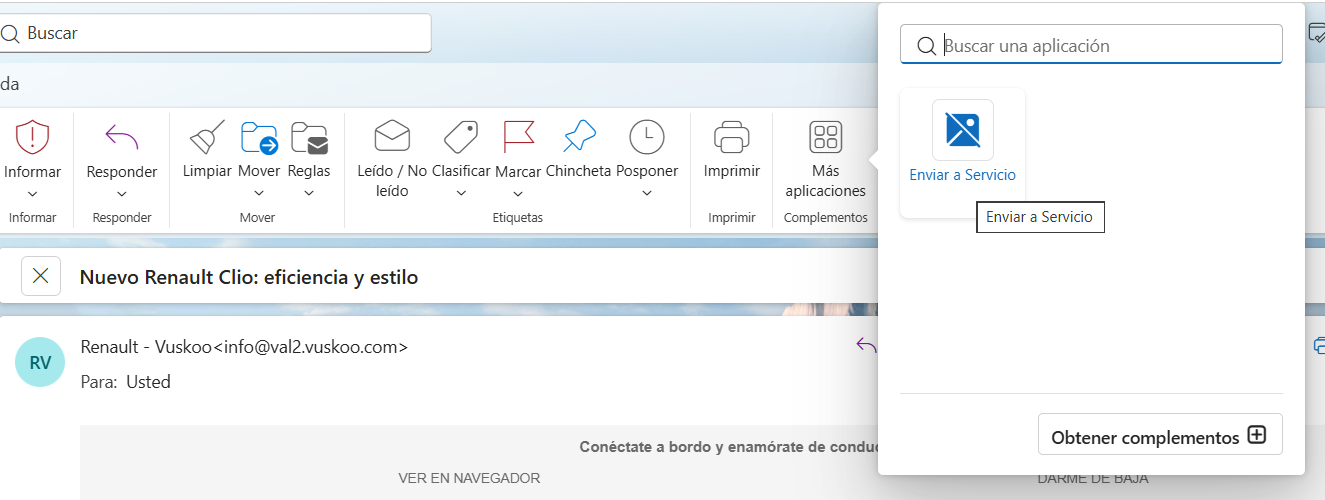
Task: Click the Informar shield icon
Action: coord(32,136)
